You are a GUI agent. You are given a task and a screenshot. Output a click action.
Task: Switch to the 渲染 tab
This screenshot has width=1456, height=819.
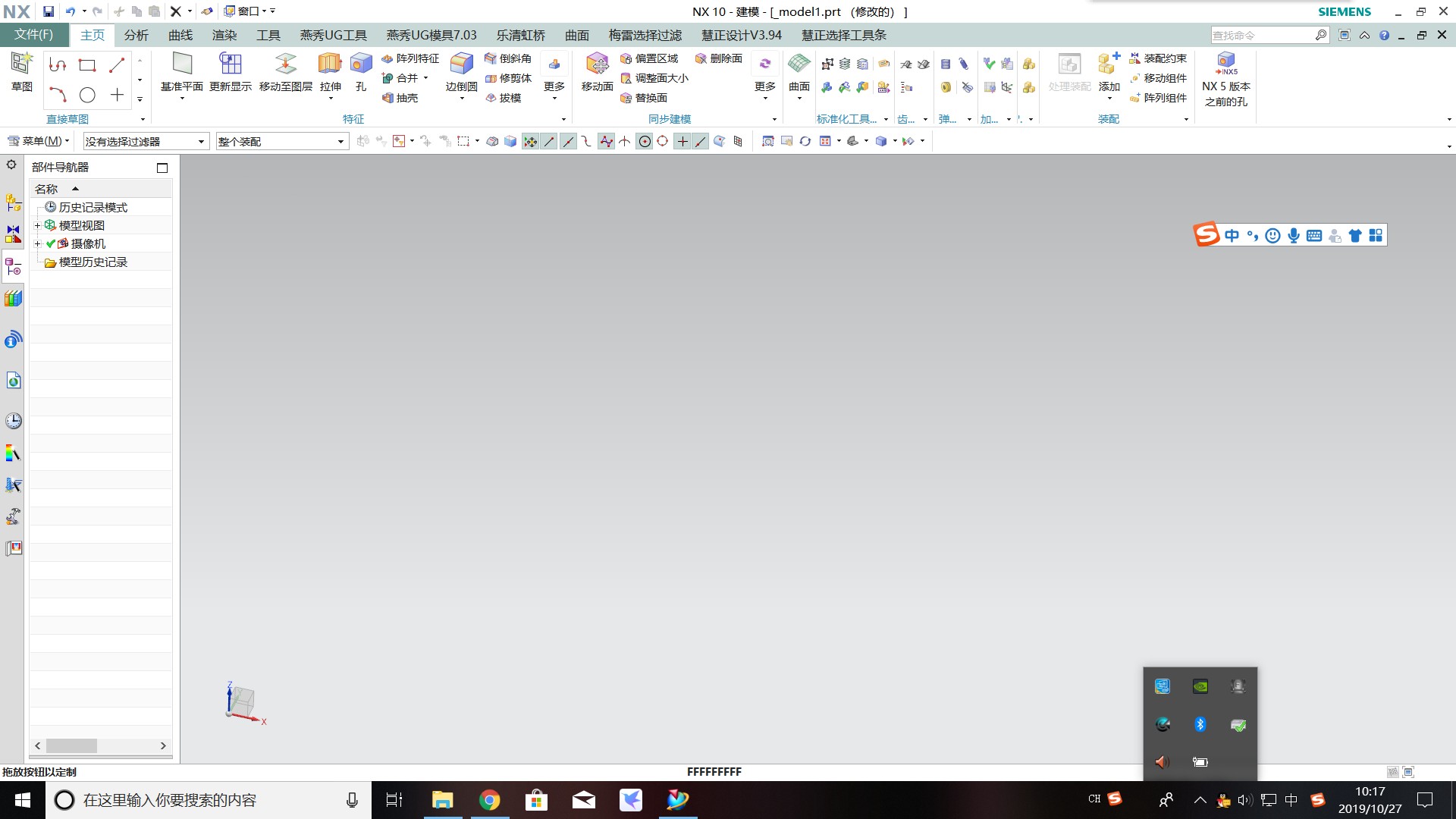(224, 35)
